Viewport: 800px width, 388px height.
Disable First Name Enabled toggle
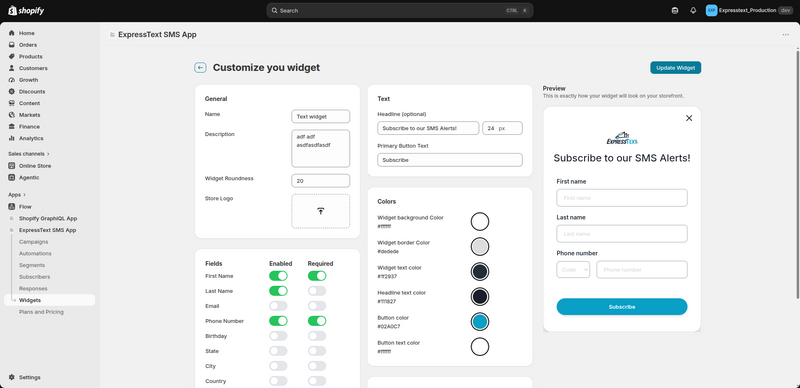coord(278,276)
